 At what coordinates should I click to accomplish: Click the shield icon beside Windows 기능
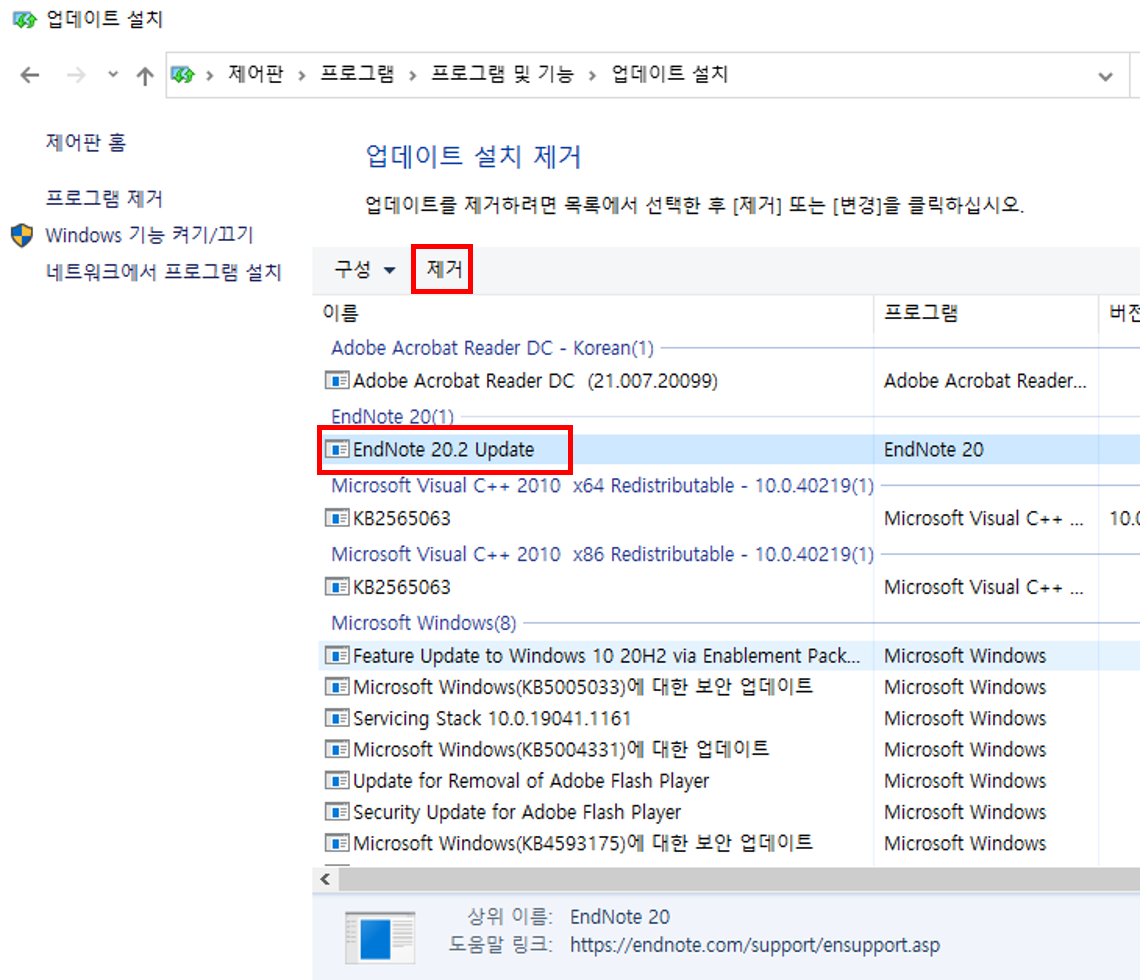pyautogui.click(x=22, y=235)
